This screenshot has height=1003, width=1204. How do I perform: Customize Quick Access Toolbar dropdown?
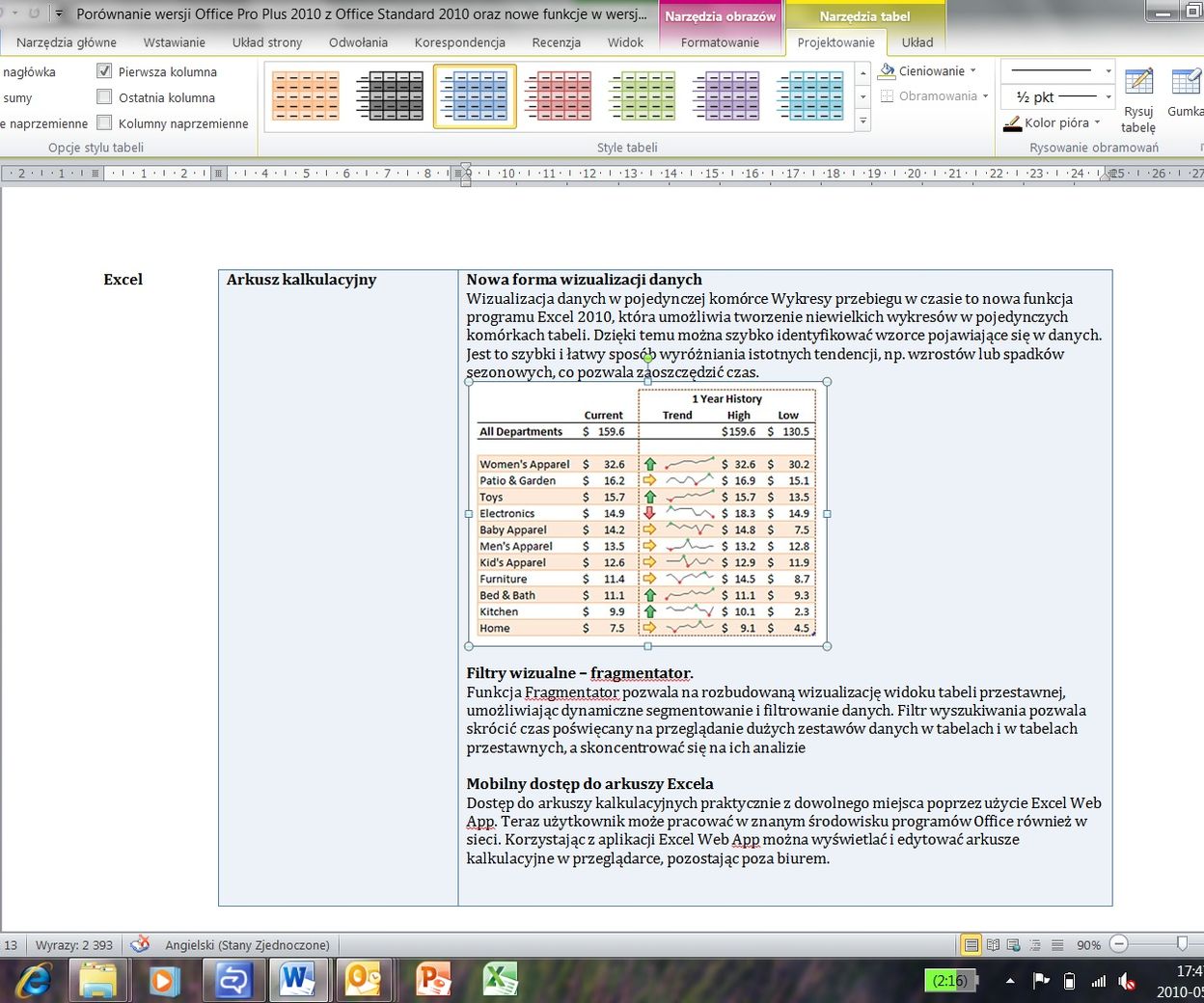pyautogui.click(x=59, y=14)
